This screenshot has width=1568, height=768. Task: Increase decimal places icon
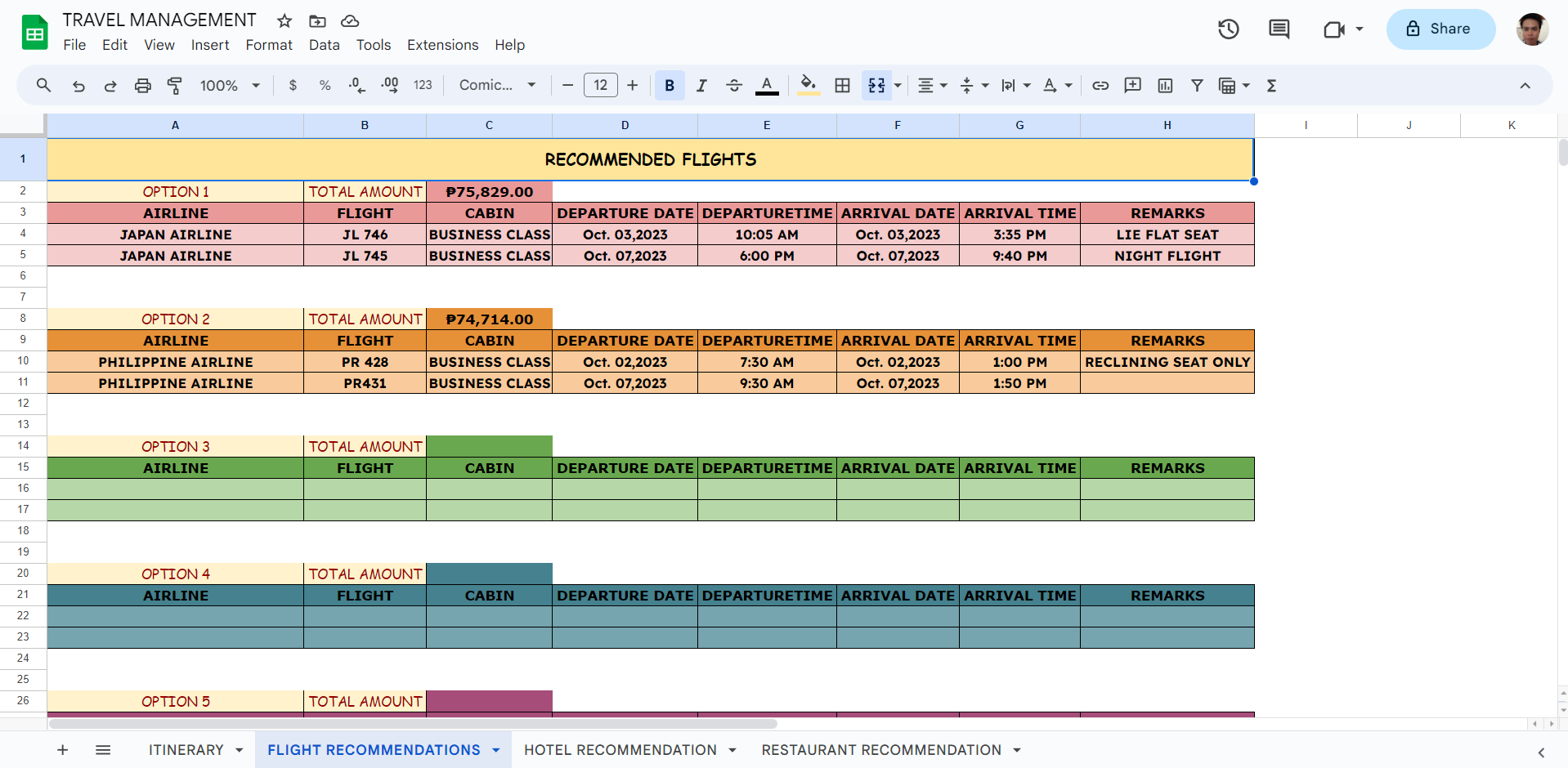tap(390, 85)
